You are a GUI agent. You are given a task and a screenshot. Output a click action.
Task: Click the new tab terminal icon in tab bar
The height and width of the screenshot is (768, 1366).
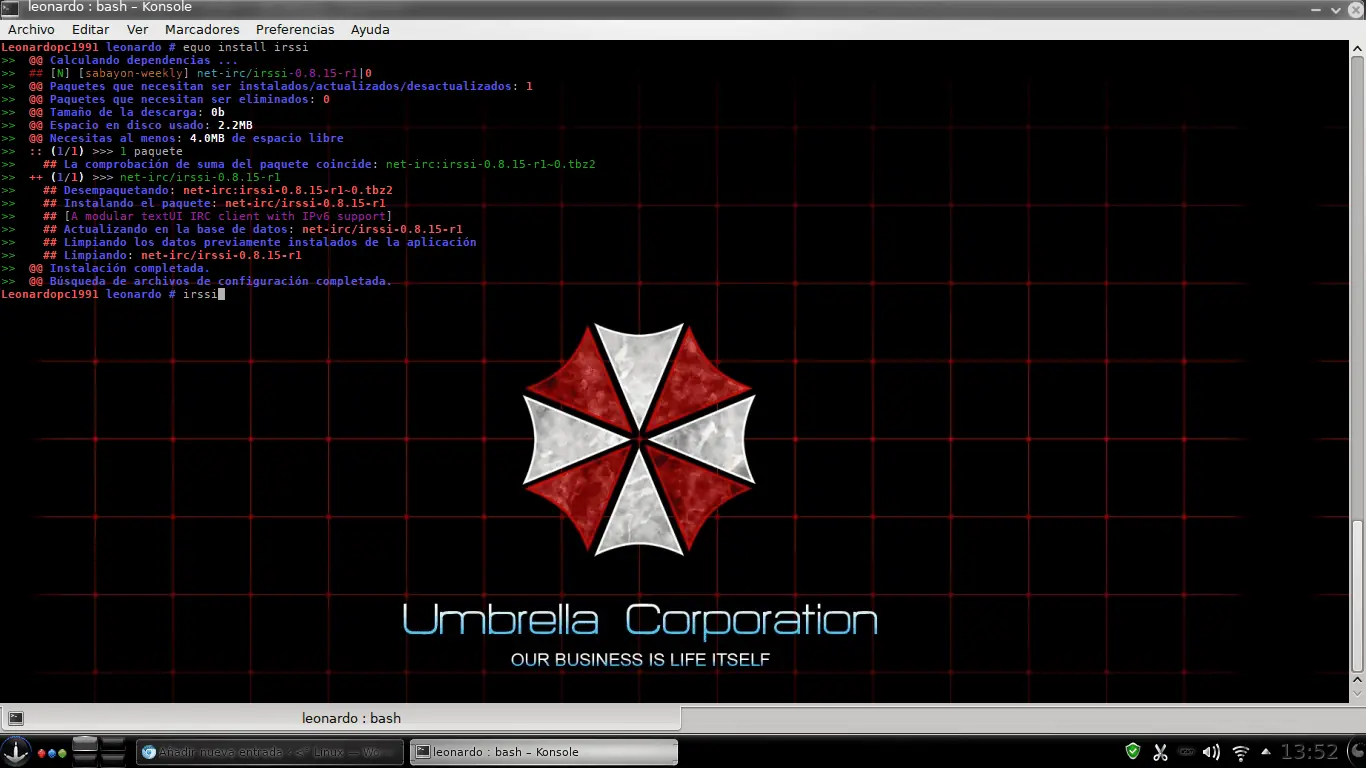tap(15, 718)
